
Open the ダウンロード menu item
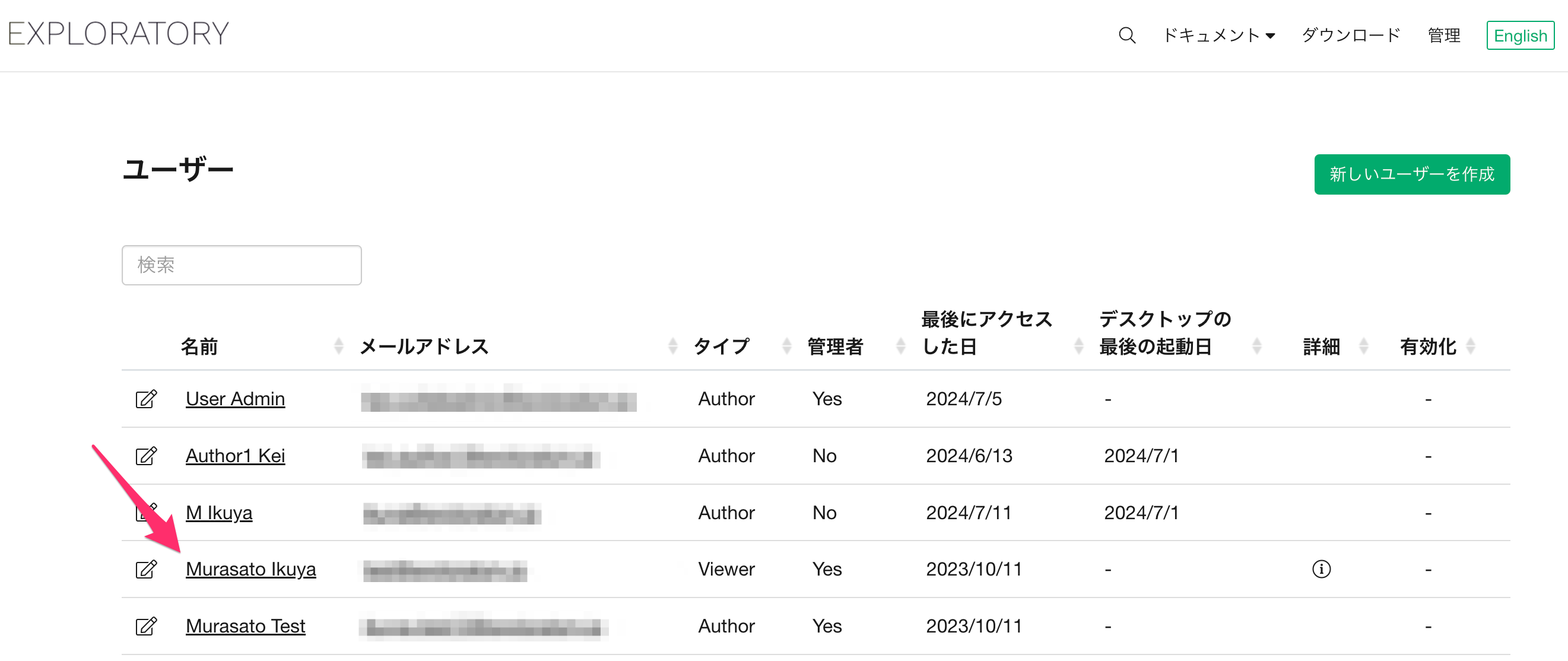1351,35
